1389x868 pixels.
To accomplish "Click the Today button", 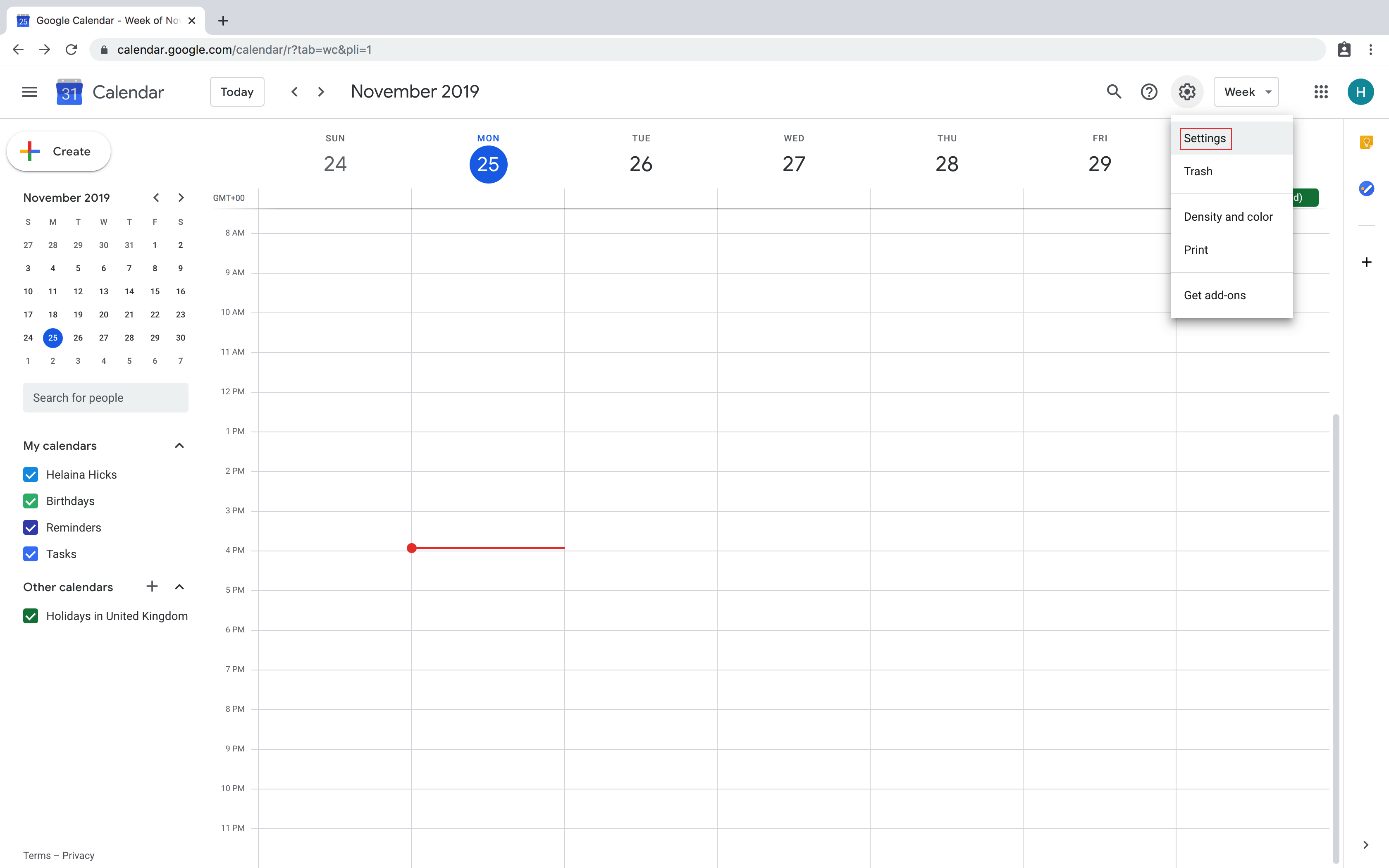I will tap(237, 92).
